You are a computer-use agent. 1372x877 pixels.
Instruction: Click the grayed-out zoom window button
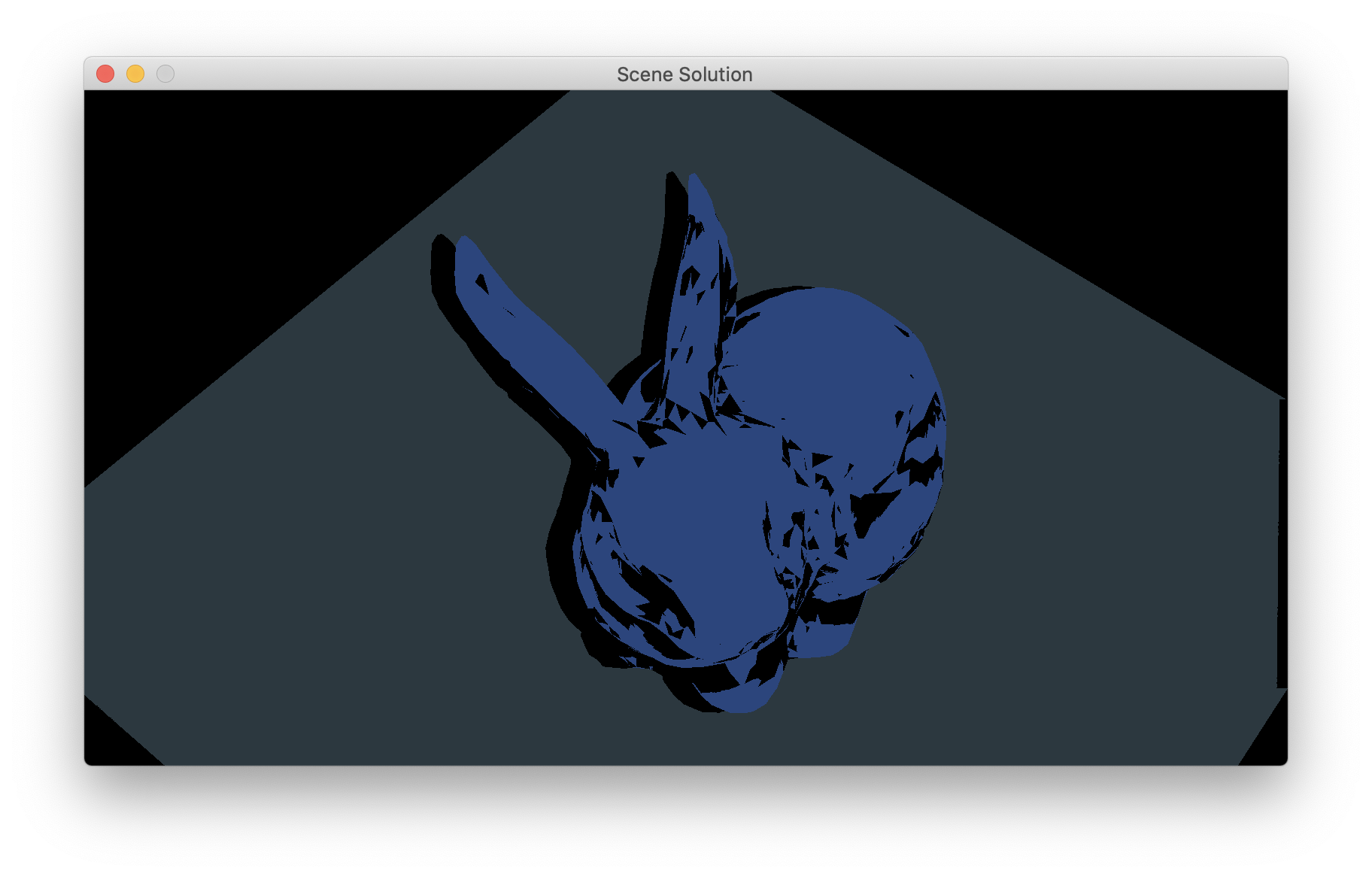point(165,74)
